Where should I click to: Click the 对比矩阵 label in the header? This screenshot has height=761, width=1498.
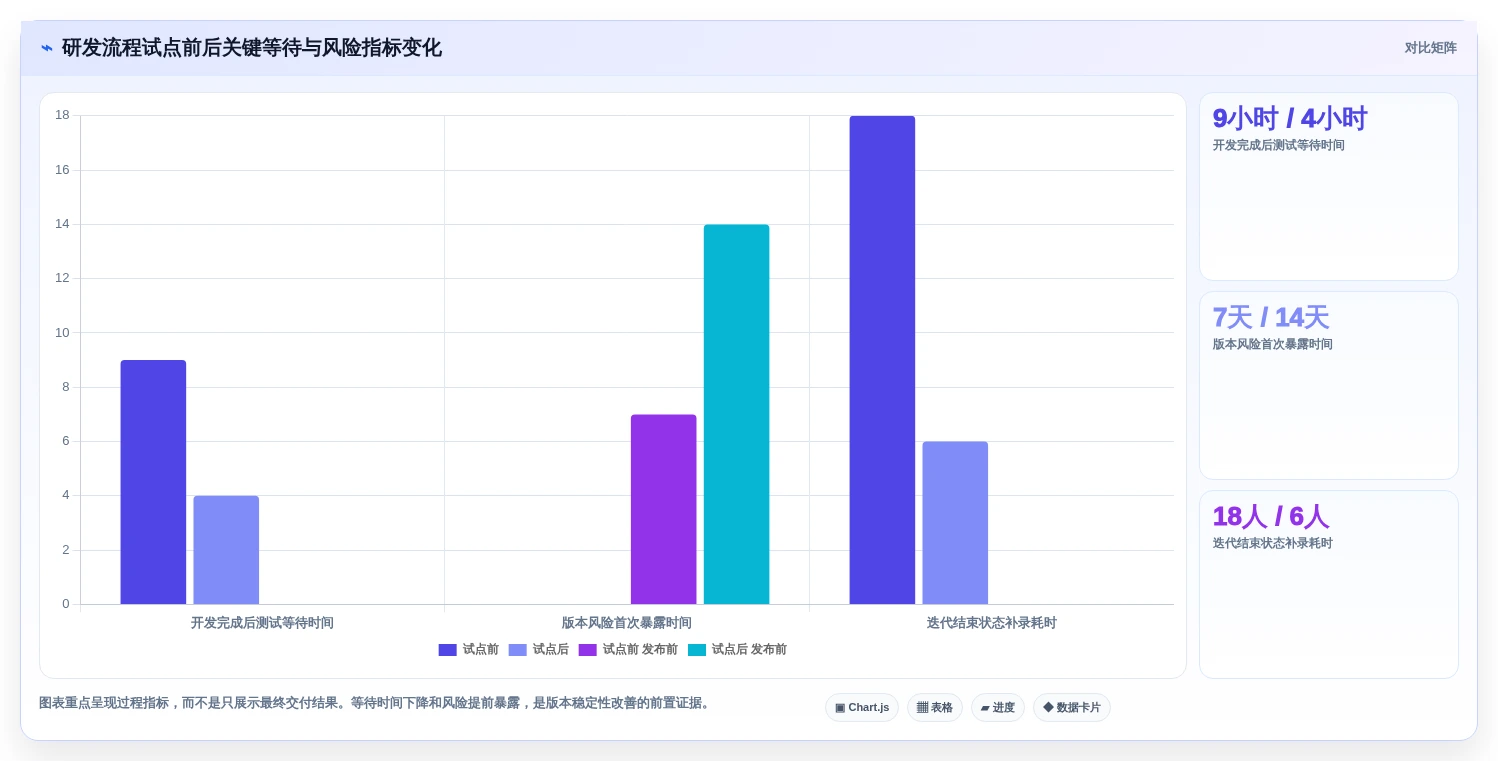(1430, 48)
